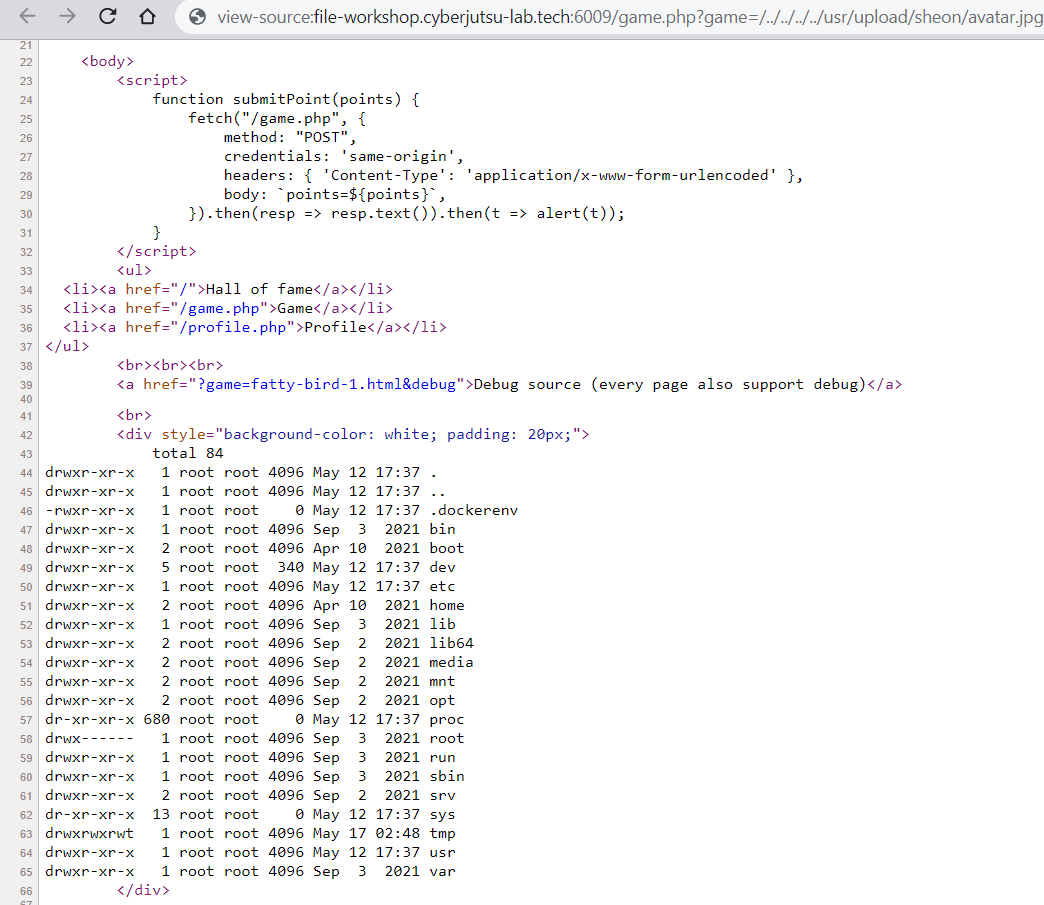This screenshot has width=1044, height=905.
Task: Click the browser forward arrow
Action: (67, 16)
